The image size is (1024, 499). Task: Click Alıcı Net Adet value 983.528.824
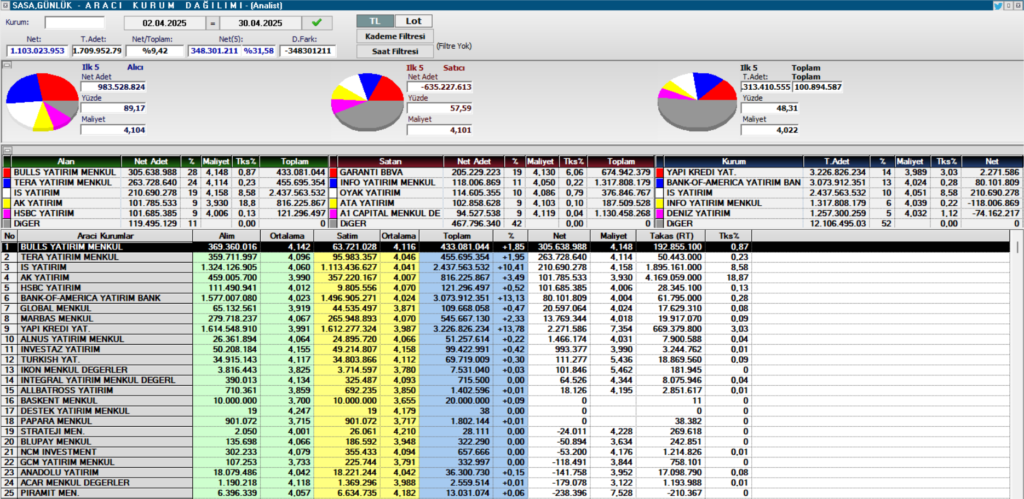tap(114, 86)
